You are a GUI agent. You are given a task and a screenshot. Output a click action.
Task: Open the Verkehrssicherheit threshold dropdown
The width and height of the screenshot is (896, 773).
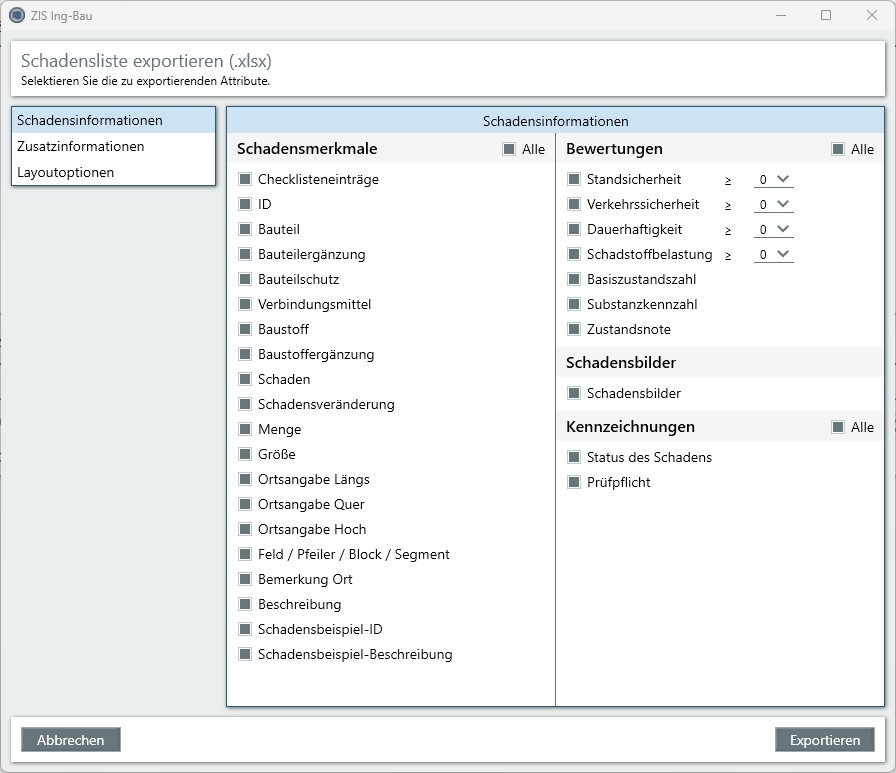[773, 205]
